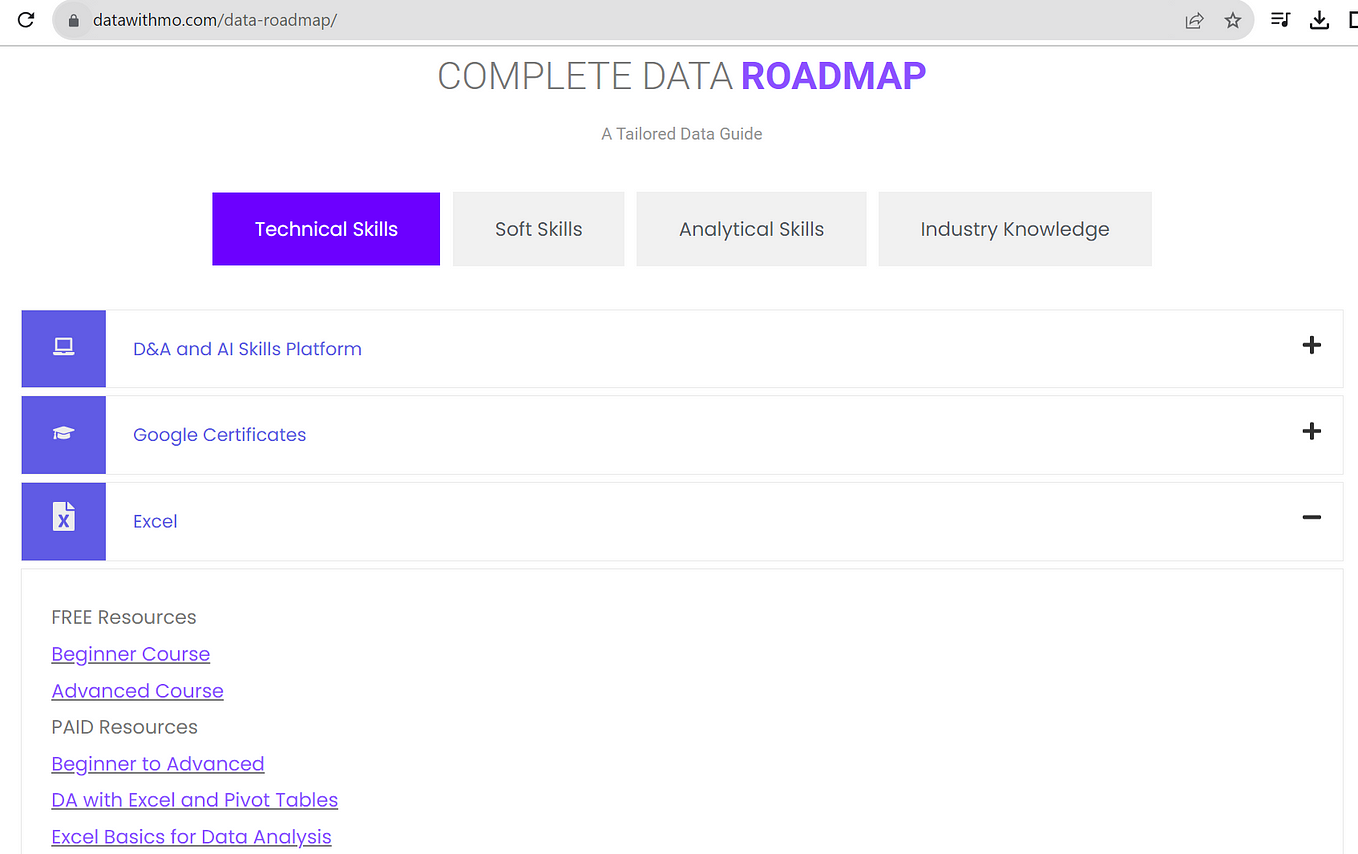Image resolution: width=1358 pixels, height=854 pixels.
Task: Click the Excel accordion title
Action: 155,521
